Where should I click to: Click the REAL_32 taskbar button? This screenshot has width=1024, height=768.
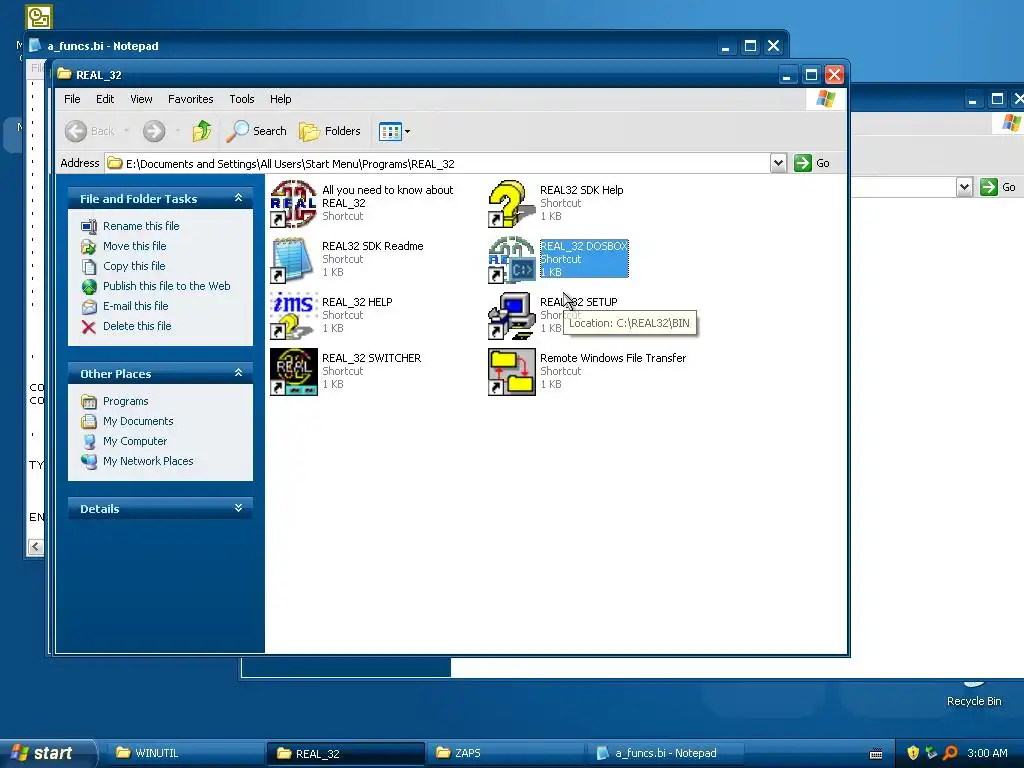coord(345,753)
